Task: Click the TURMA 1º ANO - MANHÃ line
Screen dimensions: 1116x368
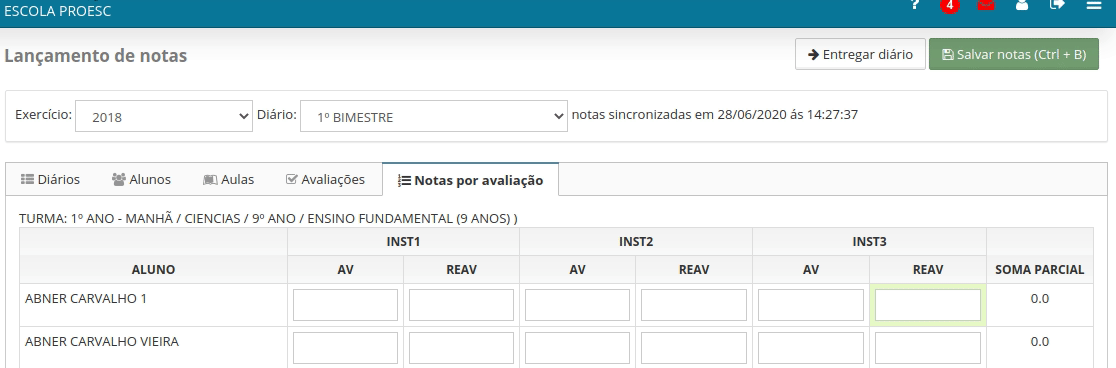Action: coord(268,219)
